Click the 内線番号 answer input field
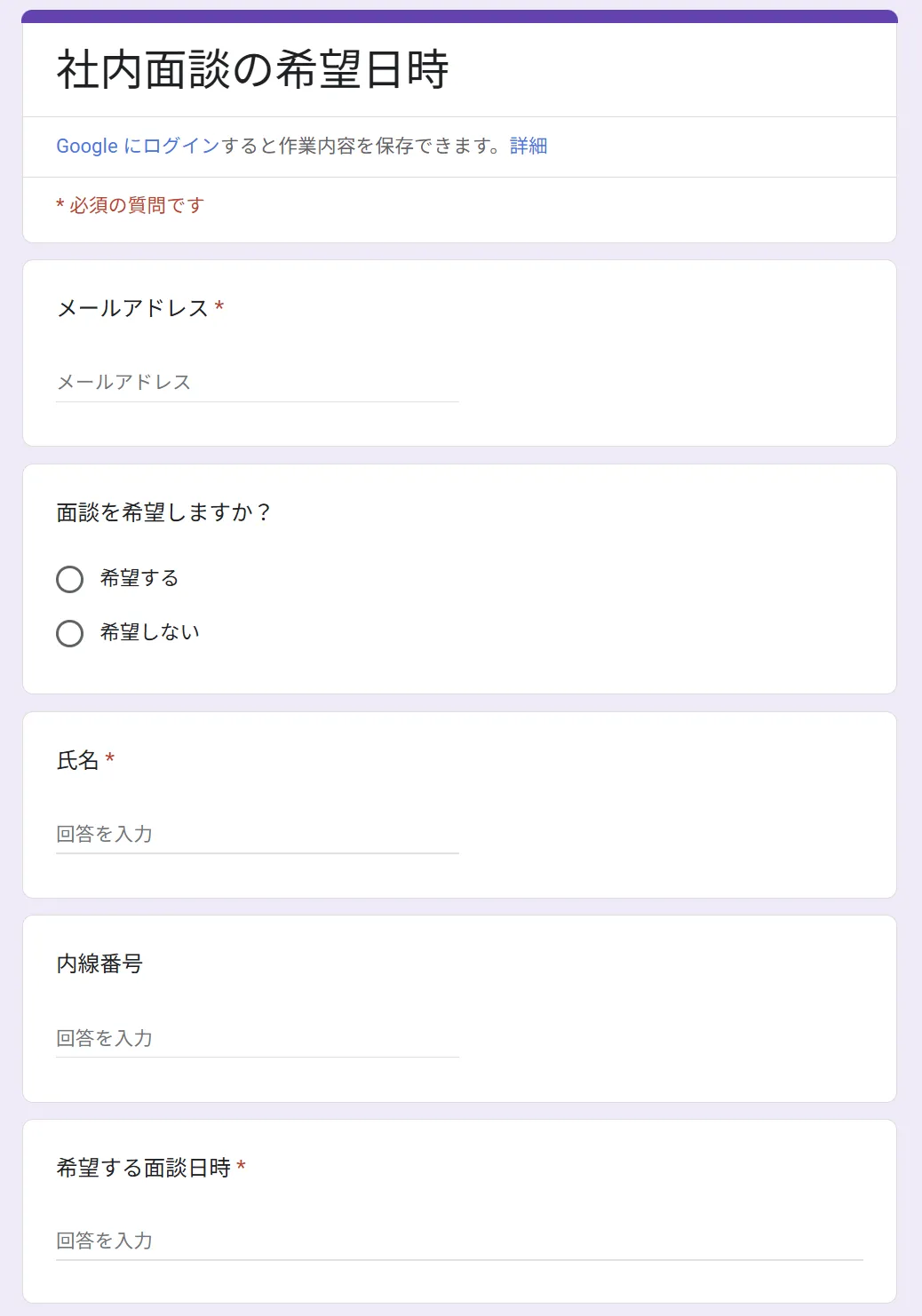 (257, 1038)
